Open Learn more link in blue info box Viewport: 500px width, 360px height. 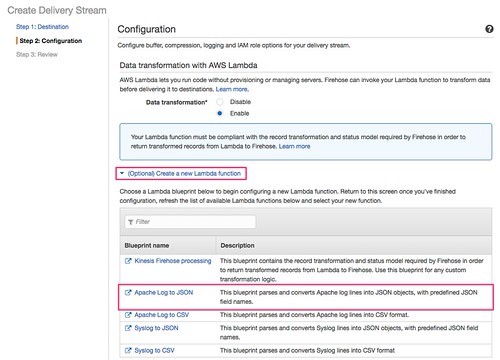(294, 146)
